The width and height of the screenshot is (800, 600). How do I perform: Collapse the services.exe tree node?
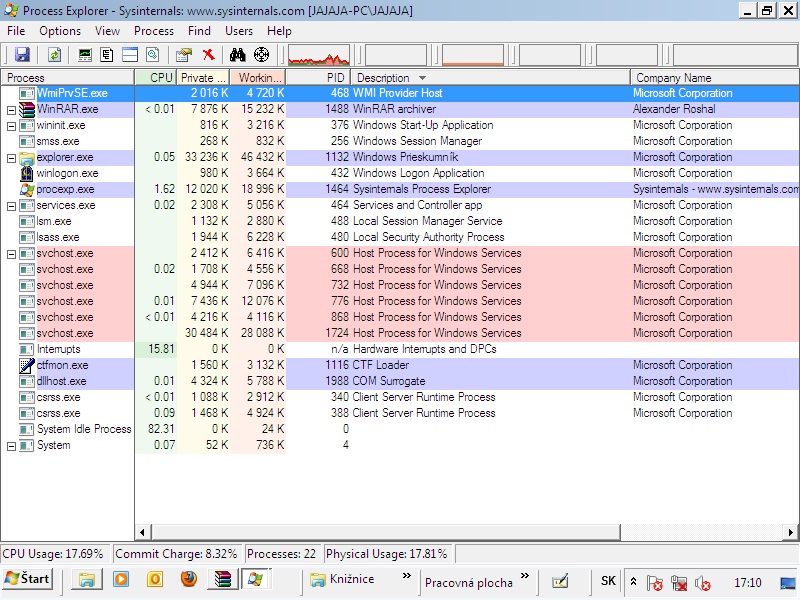click(11, 206)
